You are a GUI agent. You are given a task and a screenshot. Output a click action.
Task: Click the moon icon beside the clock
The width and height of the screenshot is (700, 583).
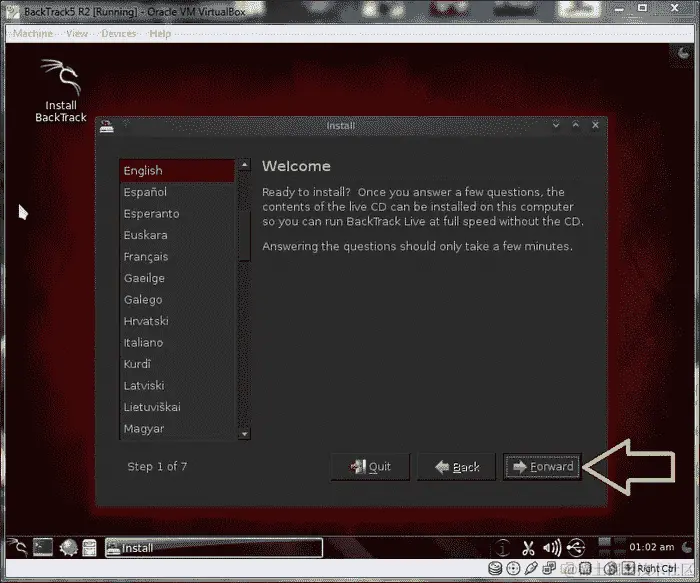[x=686, y=547]
